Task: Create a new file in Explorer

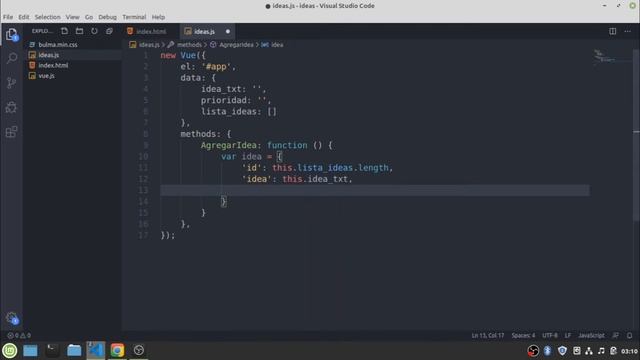Action: point(64,31)
